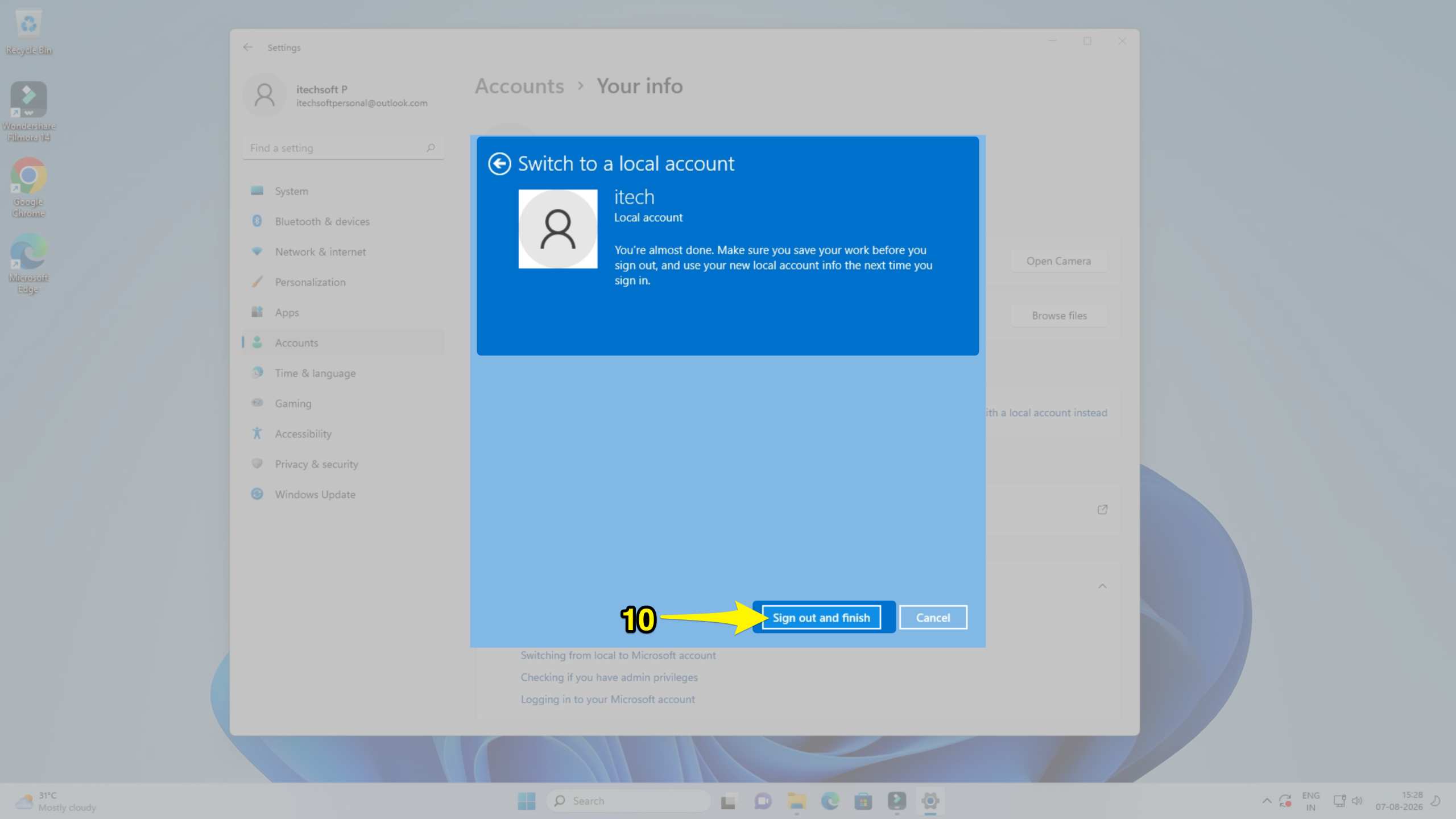1456x819 pixels.
Task: Open File Explorer from the taskbar
Action: click(796, 801)
